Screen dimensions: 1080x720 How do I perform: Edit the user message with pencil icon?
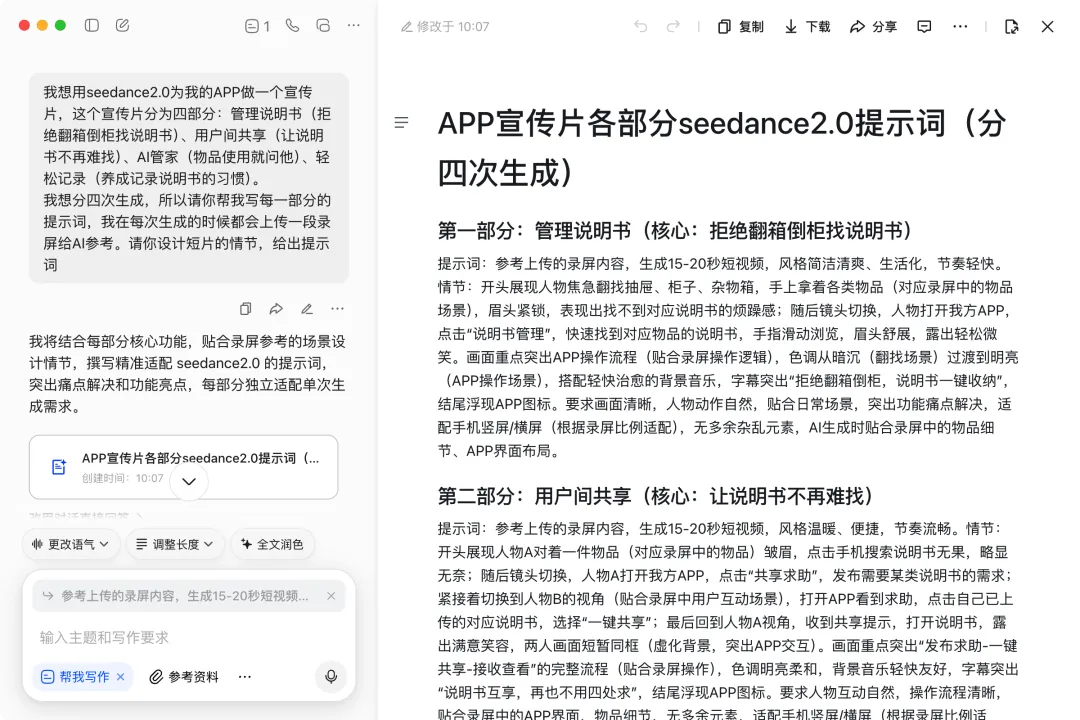click(x=307, y=309)
